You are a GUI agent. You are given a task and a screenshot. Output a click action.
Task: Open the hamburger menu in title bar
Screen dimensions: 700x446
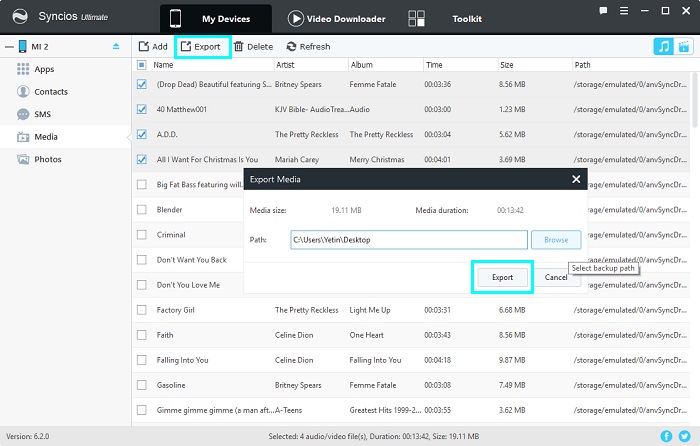click(624, 11)
